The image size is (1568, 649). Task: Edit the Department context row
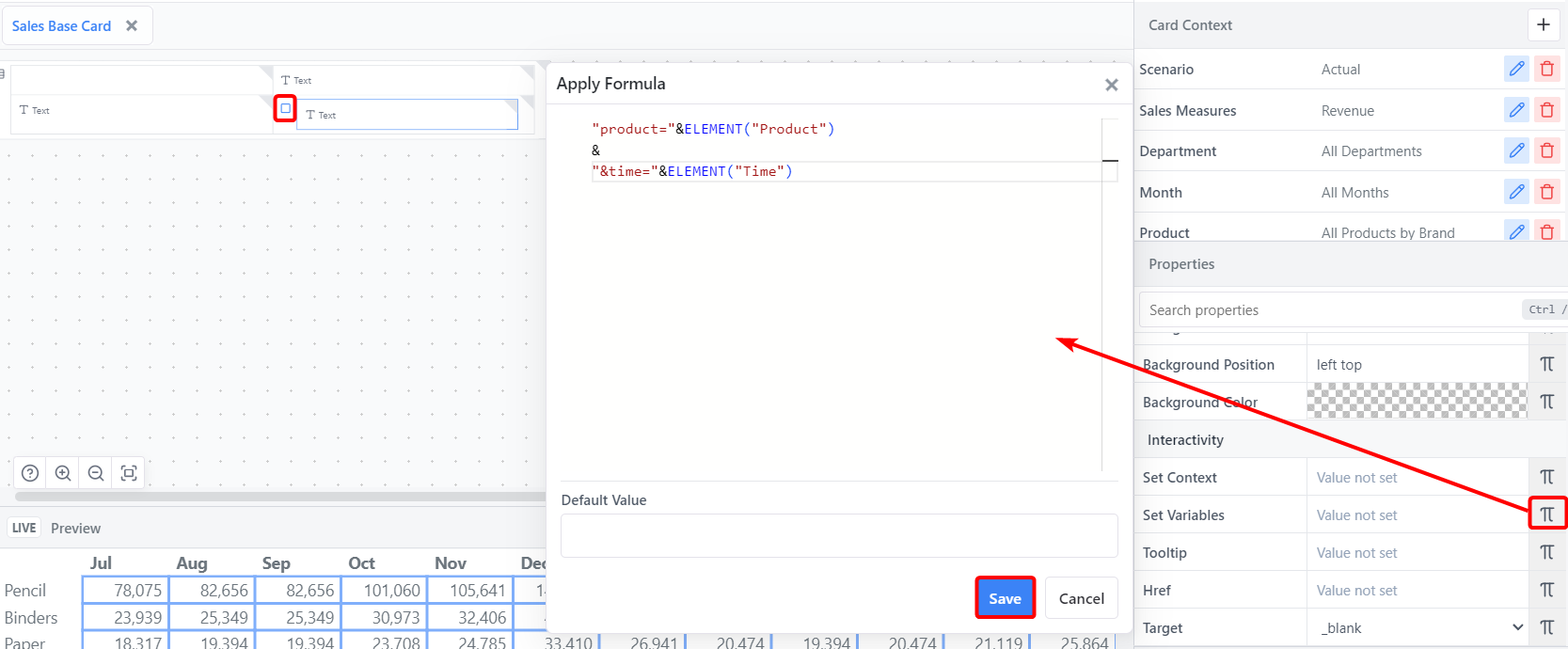pos(1516,150)
